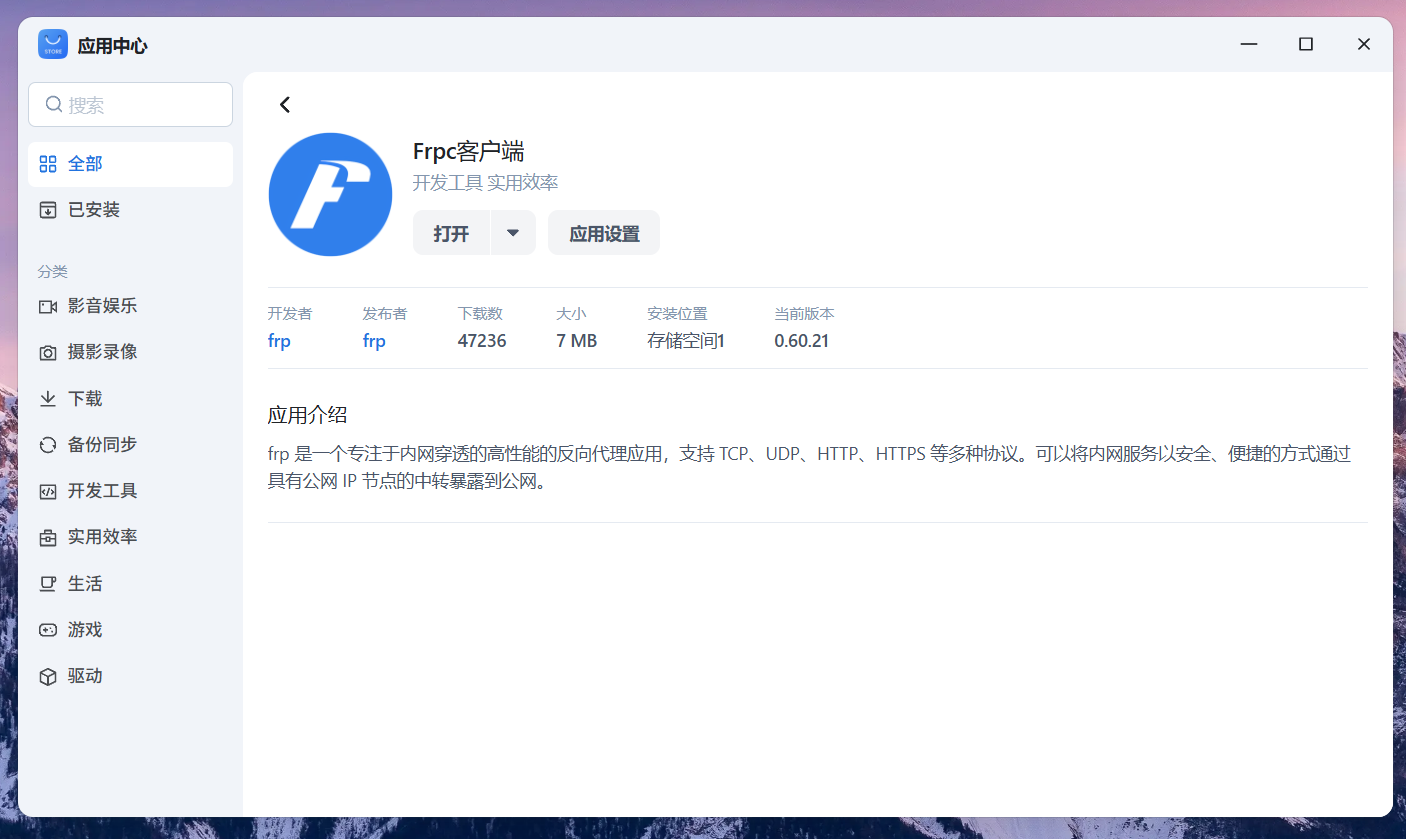Click the 开发者 label
Image resolution: width=1406 pixels, height=839 pixels.
(x=290, y=314)
